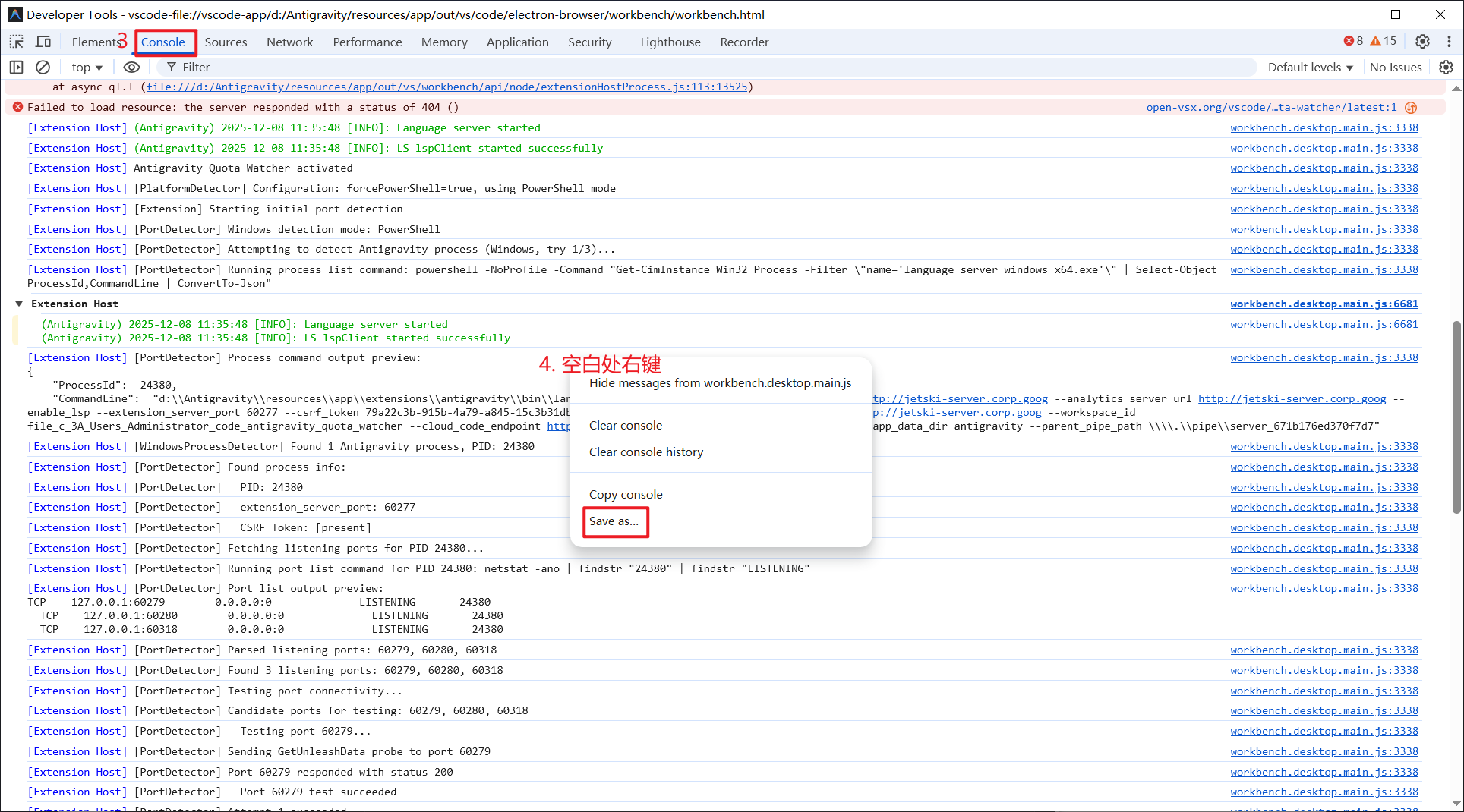Open the Lighthouse tab
This screenshot has height=812, width=1464.
coord(670,42)
